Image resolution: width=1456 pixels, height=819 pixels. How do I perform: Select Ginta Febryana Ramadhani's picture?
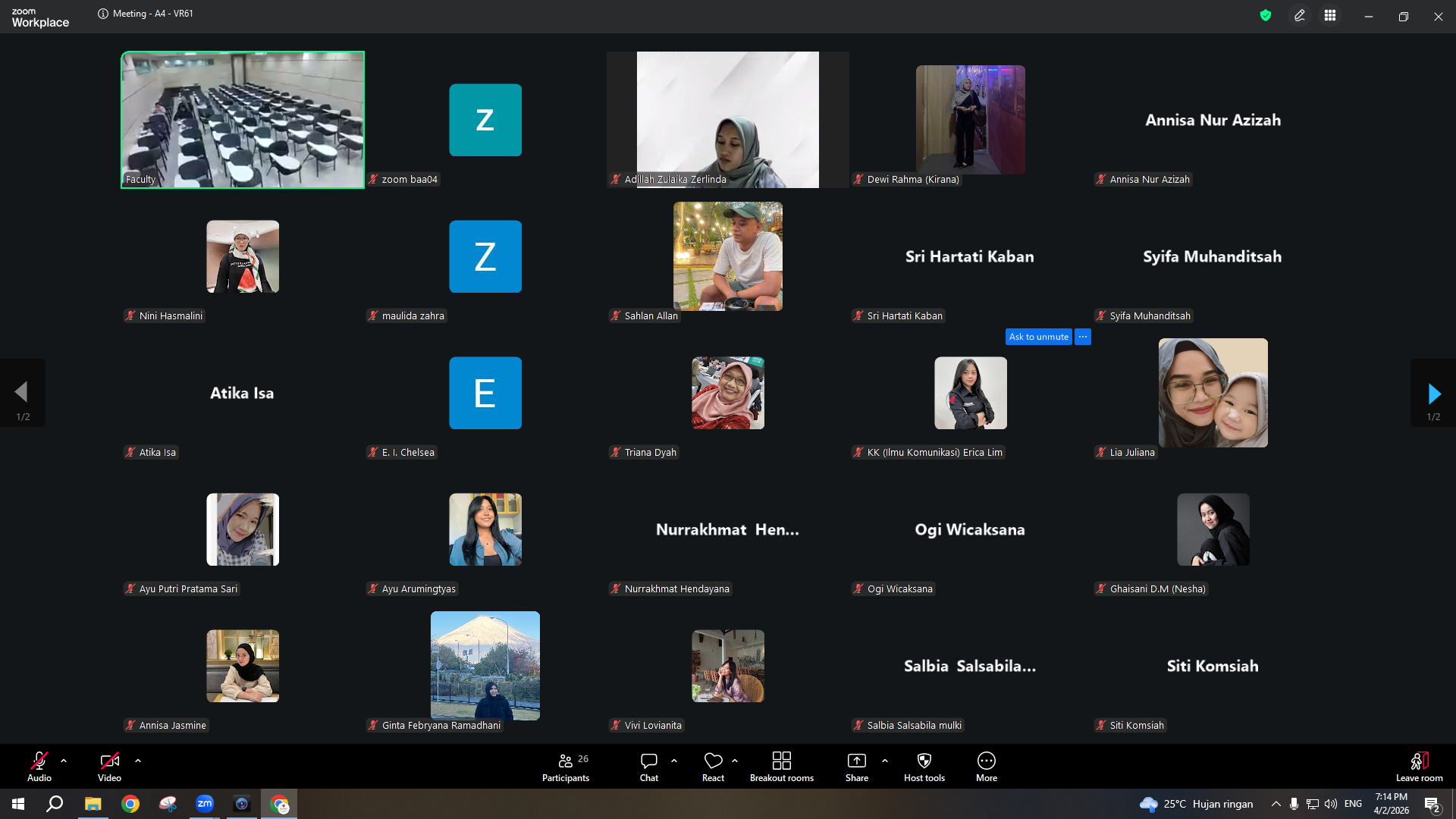tap(485, 666)
